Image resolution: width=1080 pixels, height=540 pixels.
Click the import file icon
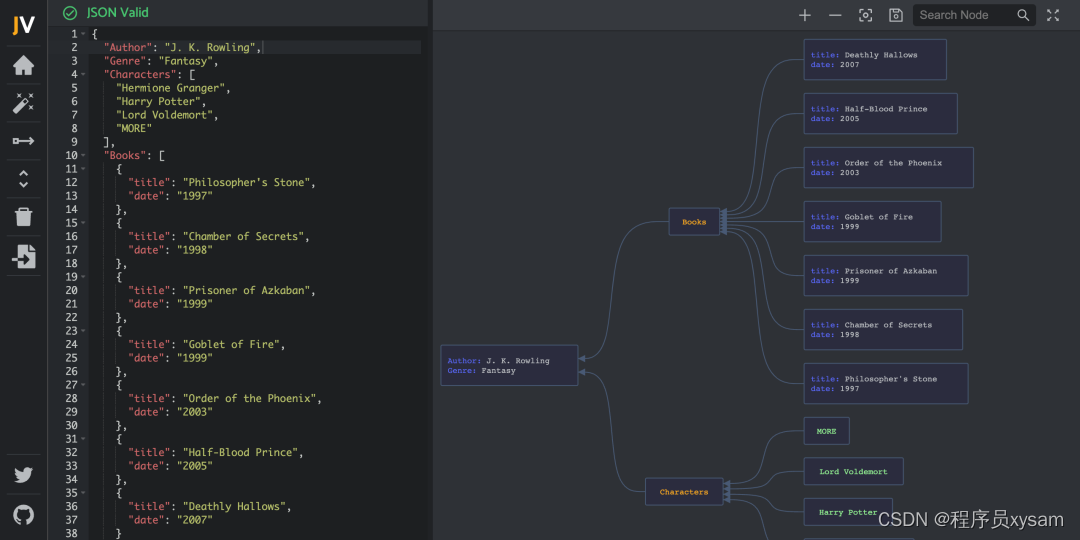[x=23, y=256]
